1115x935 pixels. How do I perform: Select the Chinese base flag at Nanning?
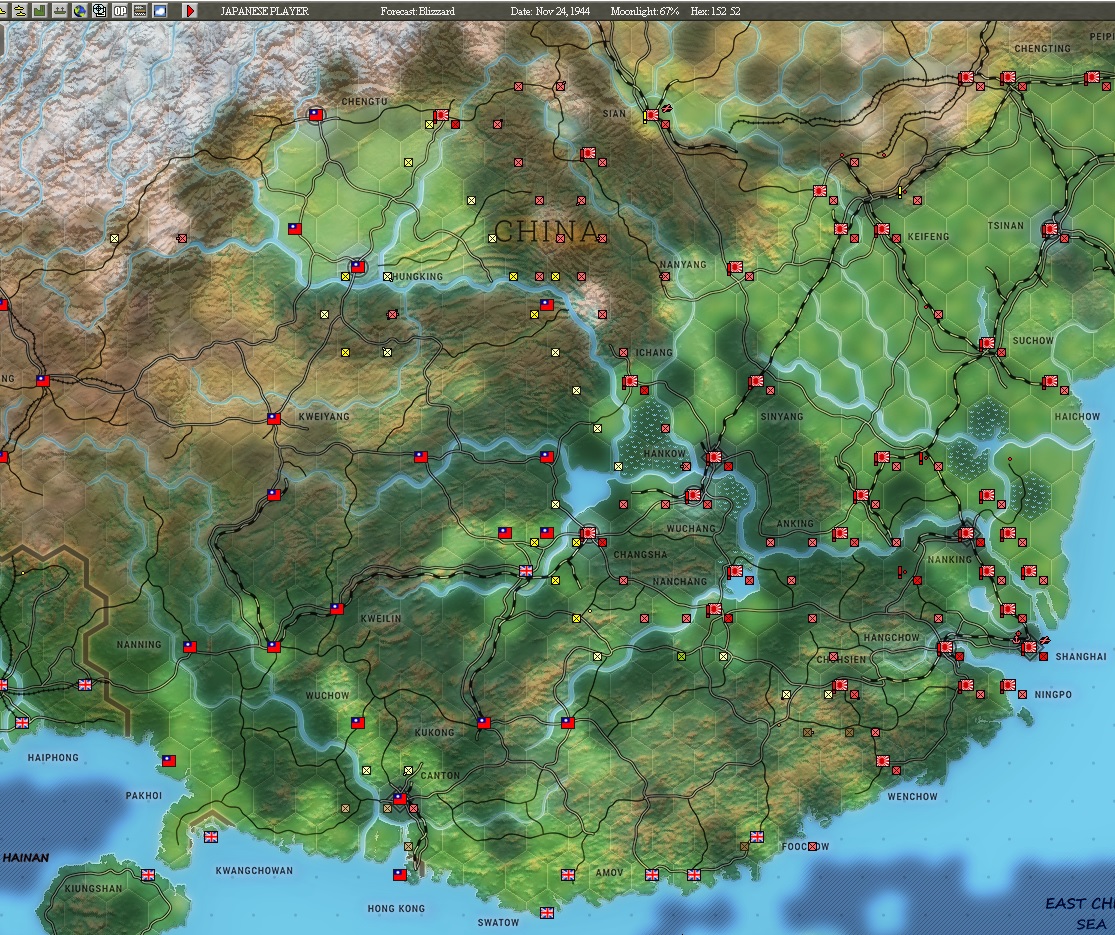click(189, 646)
